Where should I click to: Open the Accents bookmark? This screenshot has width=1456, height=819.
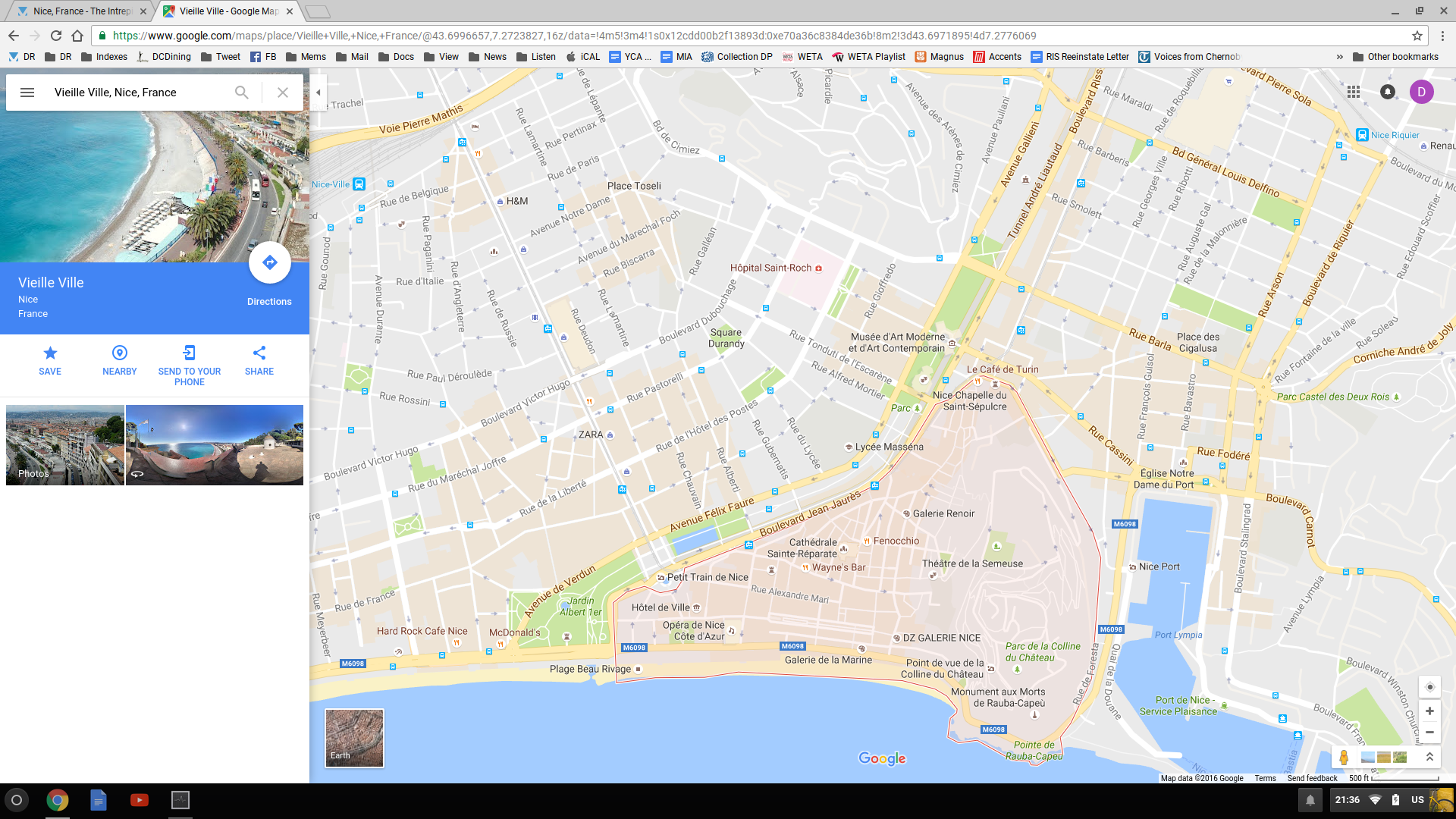997,57
